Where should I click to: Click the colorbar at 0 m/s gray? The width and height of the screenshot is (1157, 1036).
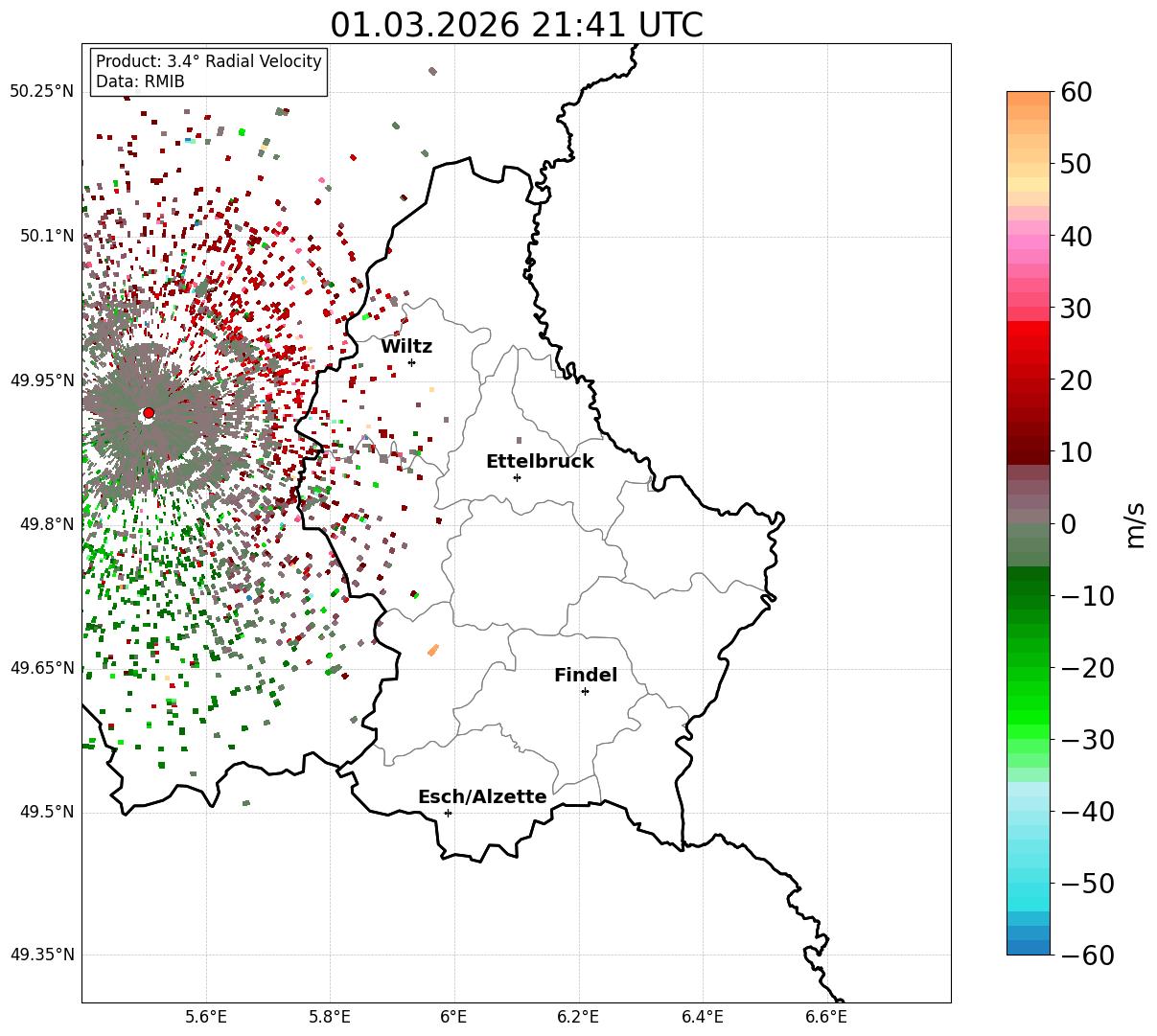[1029, 523]
